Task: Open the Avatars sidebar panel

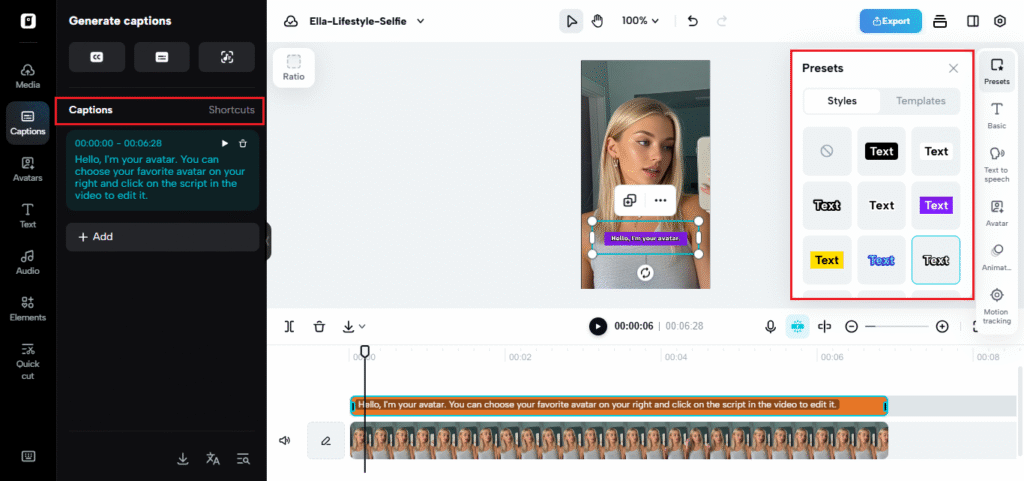Action: [x=27, y=168]
